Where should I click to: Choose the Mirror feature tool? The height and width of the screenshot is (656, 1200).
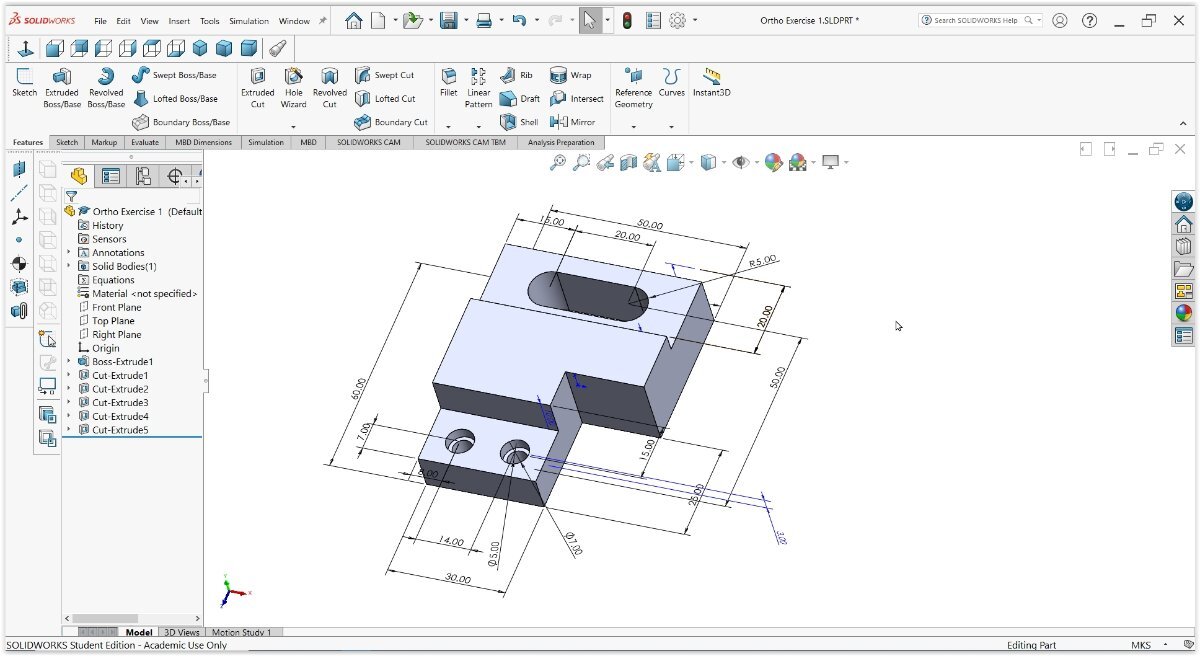click(x=572, y=122)
